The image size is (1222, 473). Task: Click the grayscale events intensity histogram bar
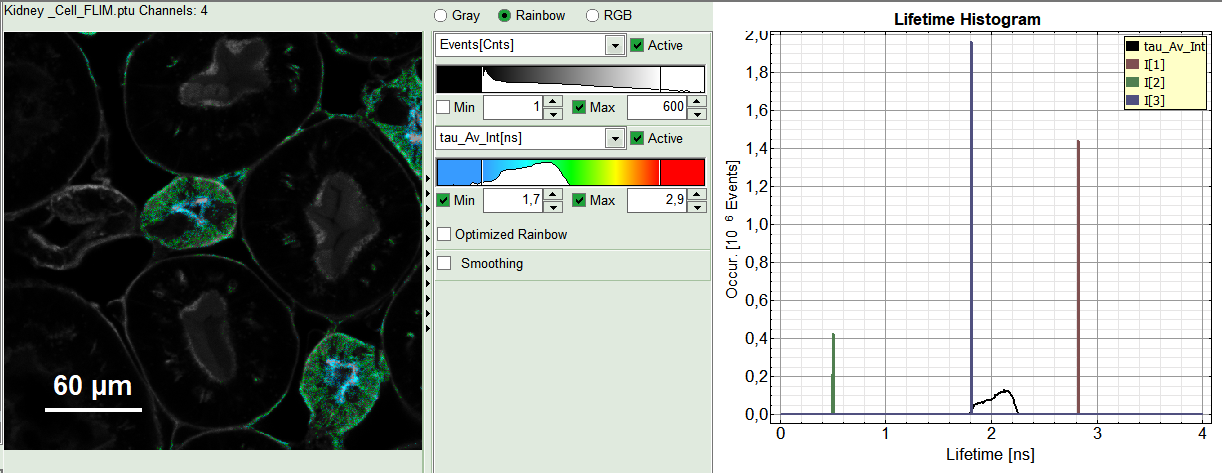[570, 79]
